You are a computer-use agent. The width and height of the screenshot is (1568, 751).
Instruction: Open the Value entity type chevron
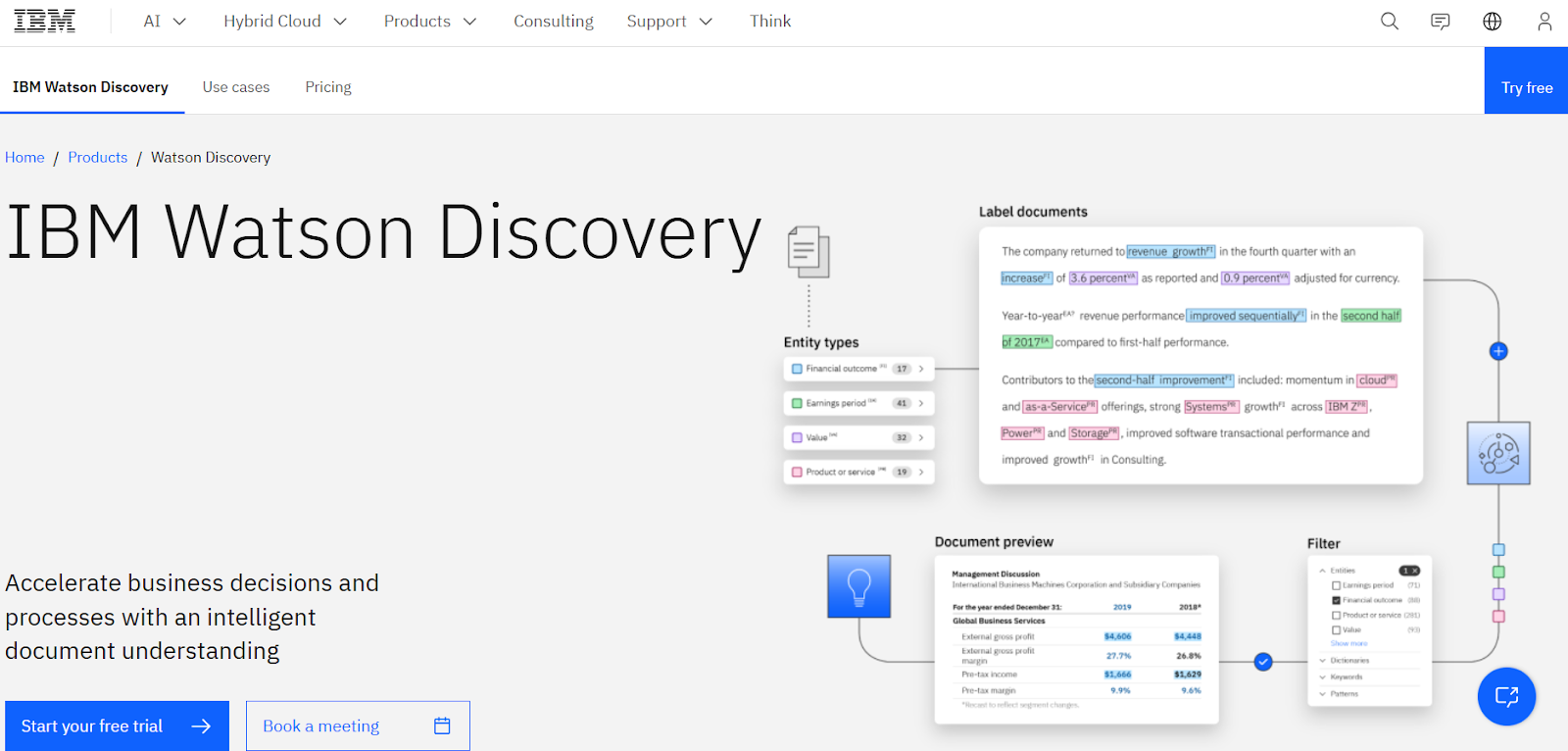click(921, 437)
